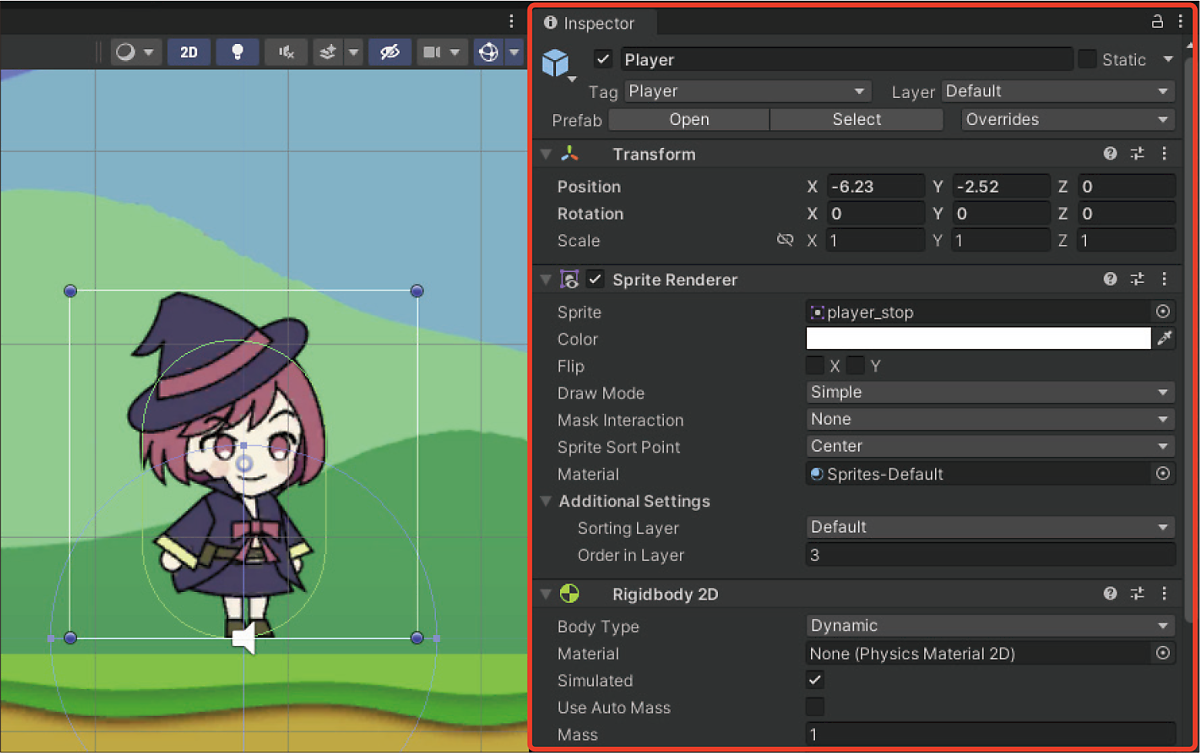1200x753 pixels.
Task: Toggle 2D view mode in Scene toolbar
Action: coord(189,52)
